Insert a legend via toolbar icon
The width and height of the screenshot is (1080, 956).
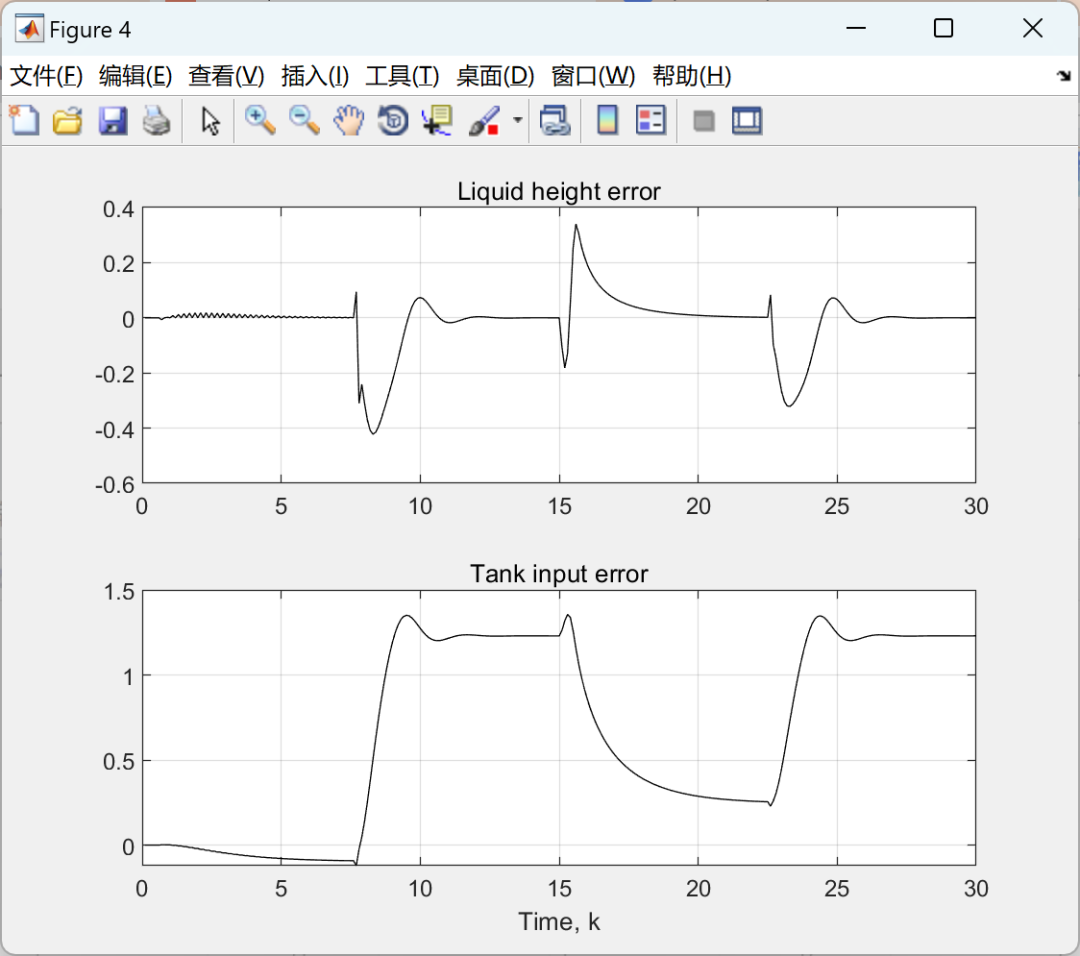[651, 121]
